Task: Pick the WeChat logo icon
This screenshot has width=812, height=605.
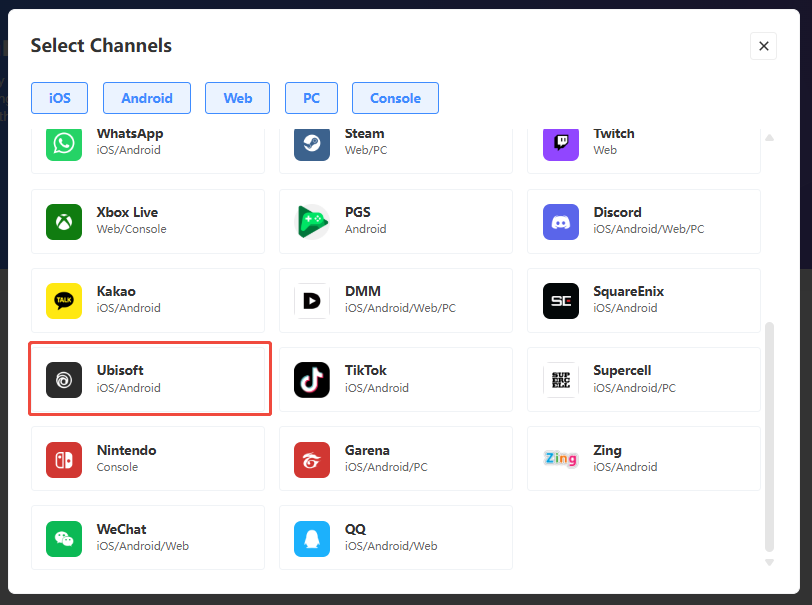Action: pyautogui.click(x=64, y=538)
